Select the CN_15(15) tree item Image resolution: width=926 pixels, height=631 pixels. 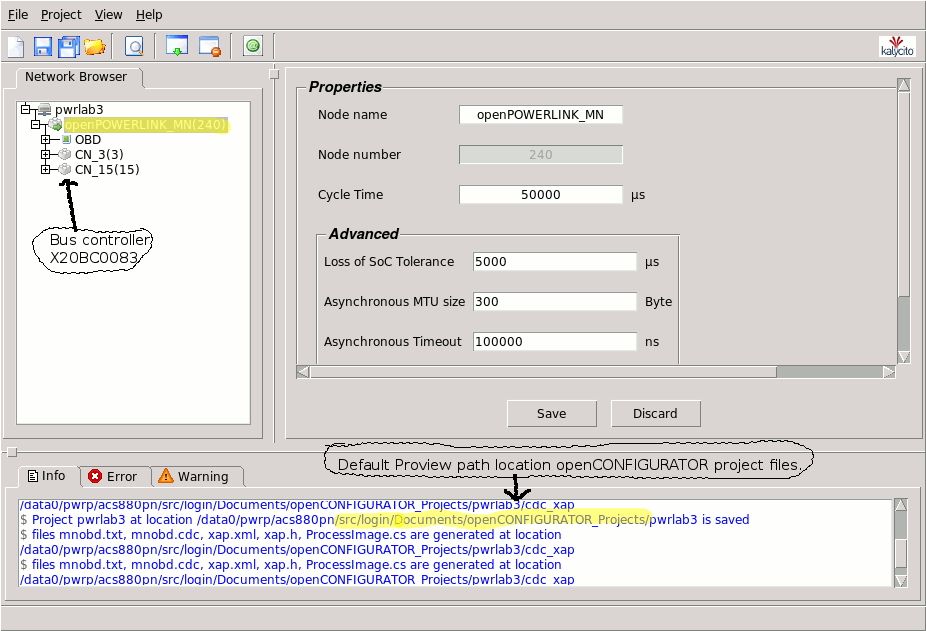(x=107, y=170)
